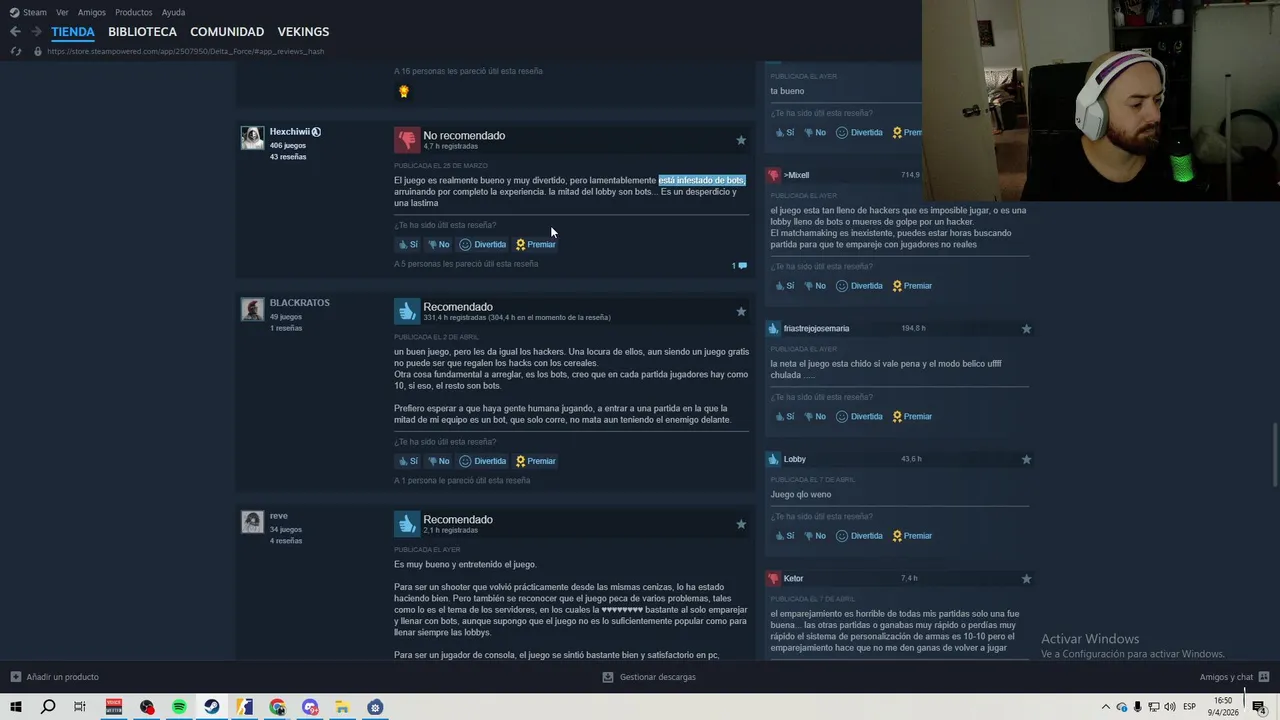The height and width of the screenshot is (720, 1280).
Task: Vote Sí on Hexchiwii's review
Action: (408, 244)
